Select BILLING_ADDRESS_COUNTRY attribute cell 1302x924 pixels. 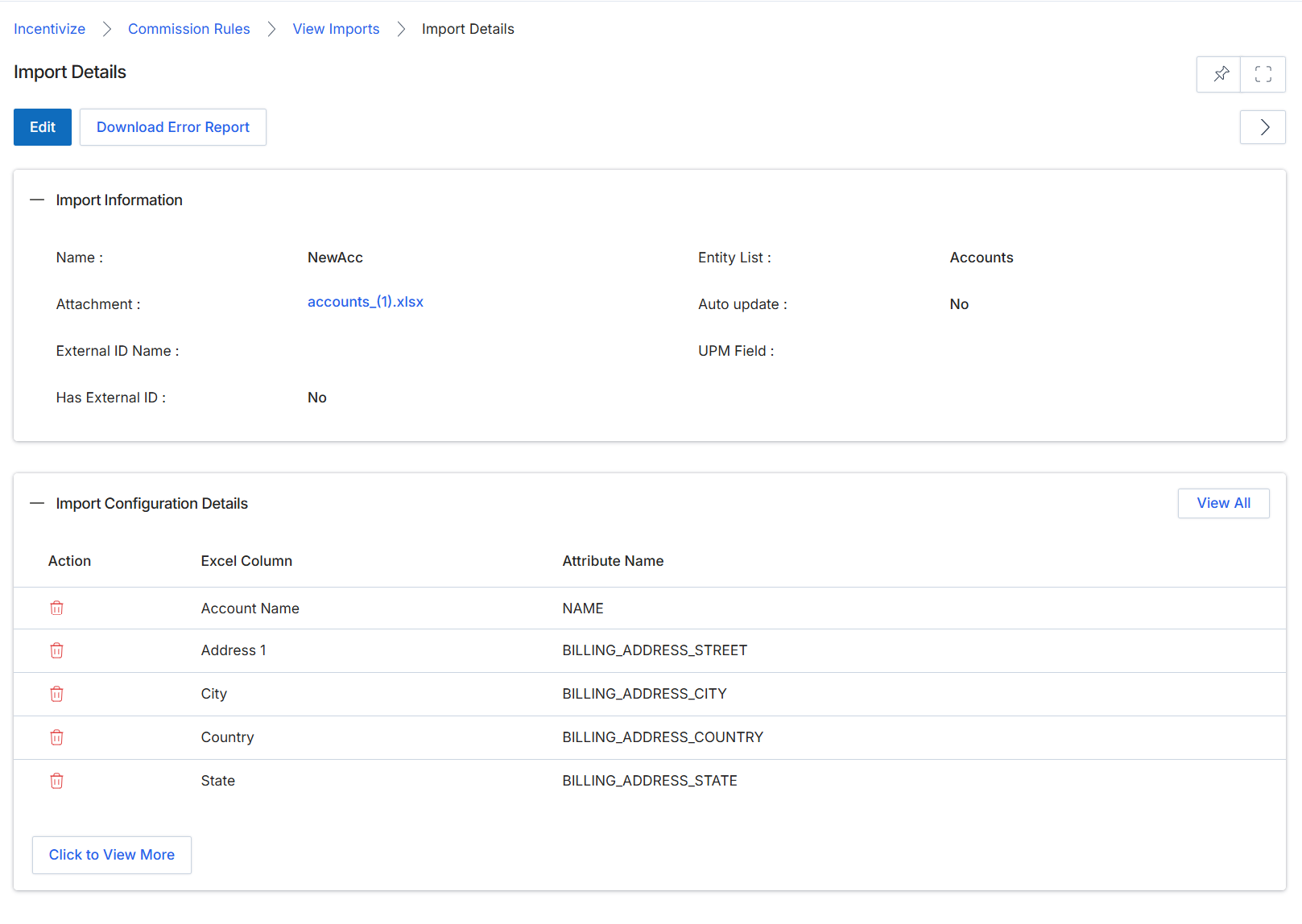pos(663,737)
